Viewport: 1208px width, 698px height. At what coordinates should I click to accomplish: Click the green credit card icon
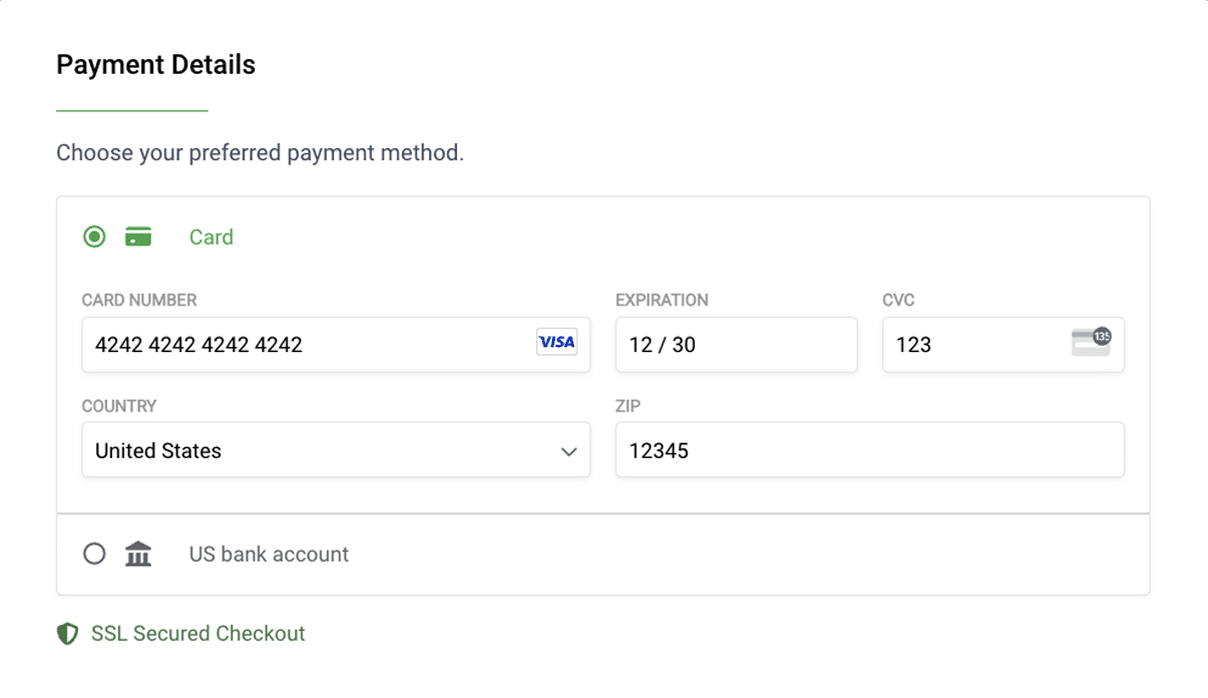(x=138, y=237)
